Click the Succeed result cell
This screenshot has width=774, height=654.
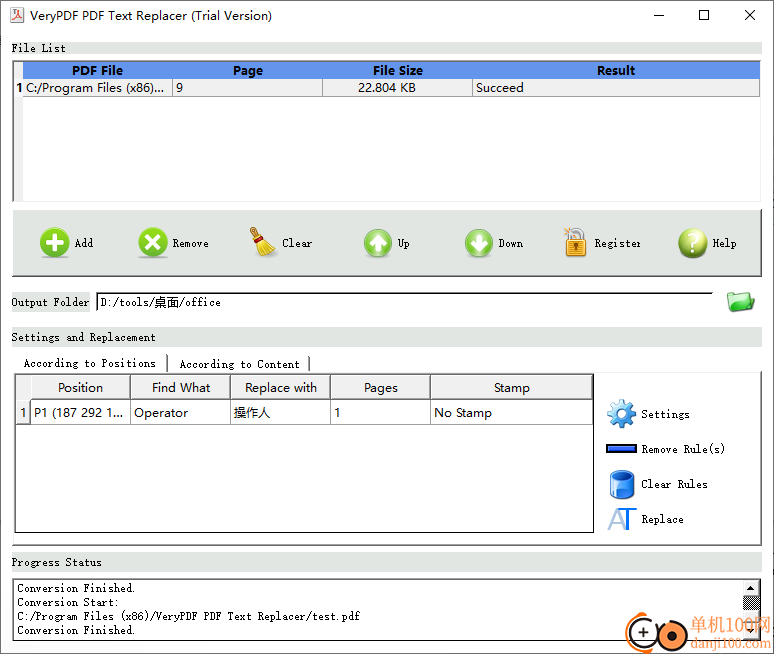tap(616, 88)
